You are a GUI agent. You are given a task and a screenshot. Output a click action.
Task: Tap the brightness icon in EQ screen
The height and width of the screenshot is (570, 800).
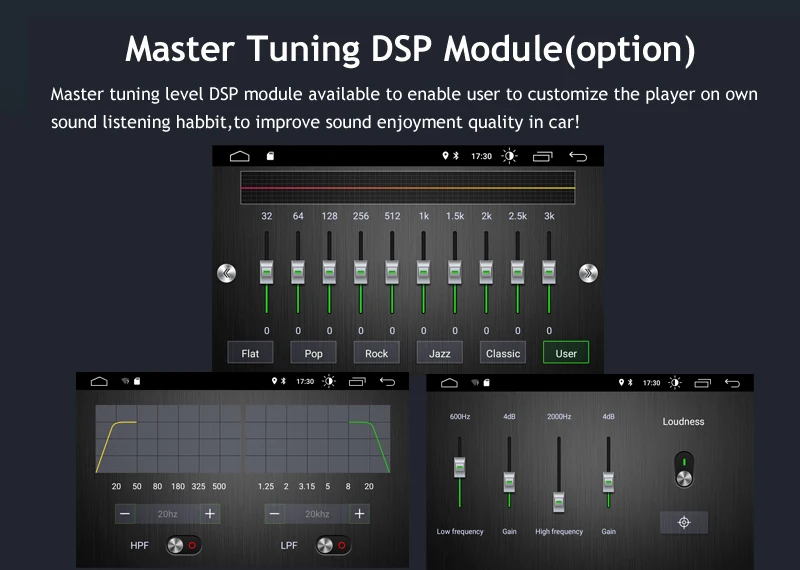(x=509, y=156)
